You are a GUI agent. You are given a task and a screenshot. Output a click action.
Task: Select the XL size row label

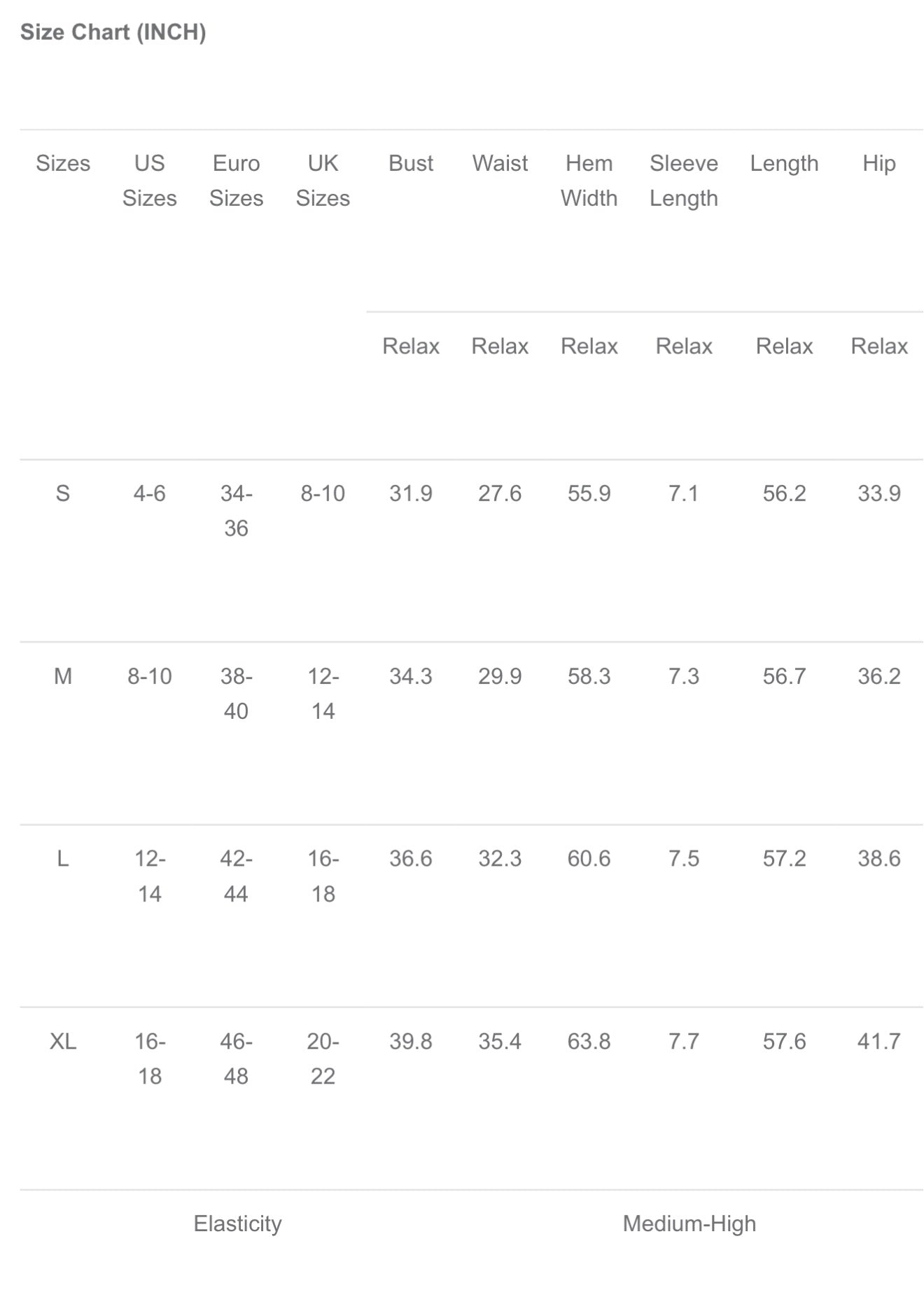tap(62, 1042)
